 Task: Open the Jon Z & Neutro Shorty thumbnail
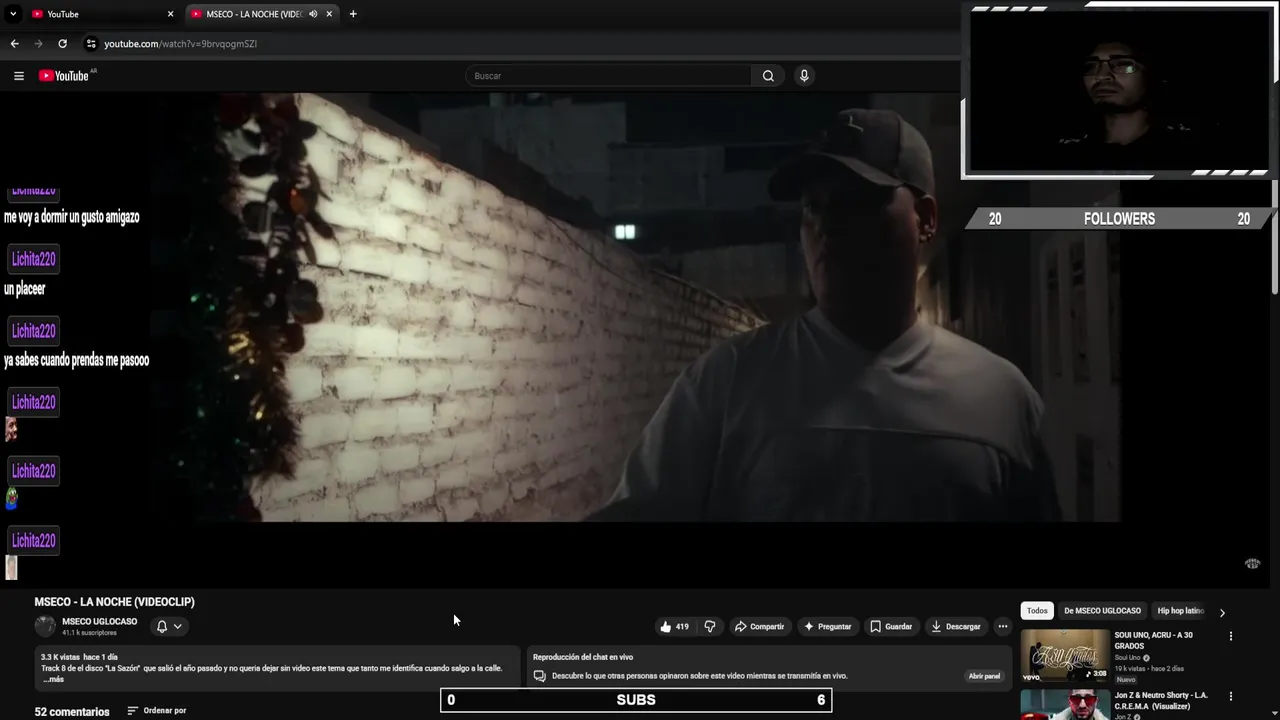[1065, 704]
